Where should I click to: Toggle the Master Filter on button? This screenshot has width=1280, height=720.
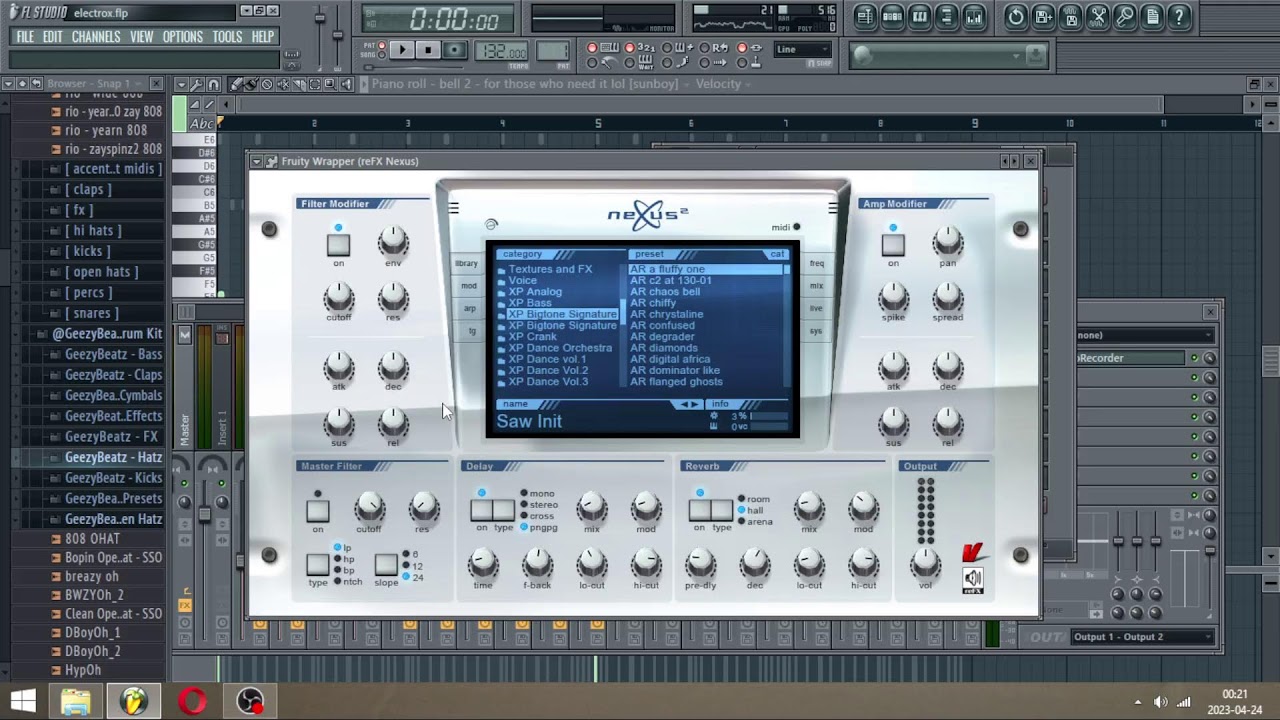317,511
